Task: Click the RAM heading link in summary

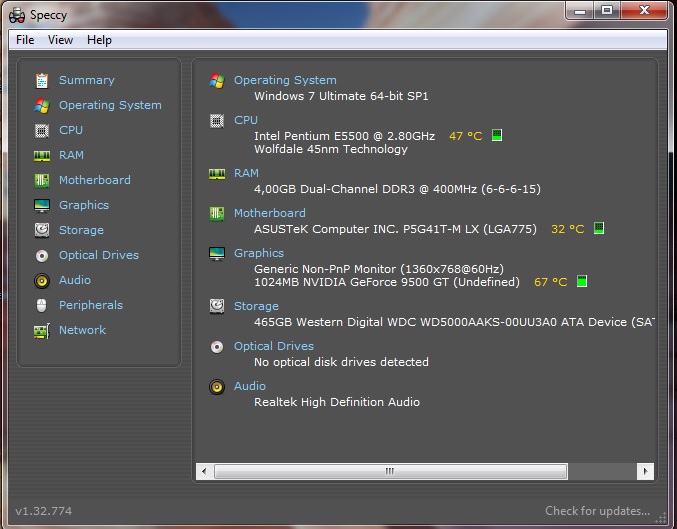Action: click(x=246, y=173)
